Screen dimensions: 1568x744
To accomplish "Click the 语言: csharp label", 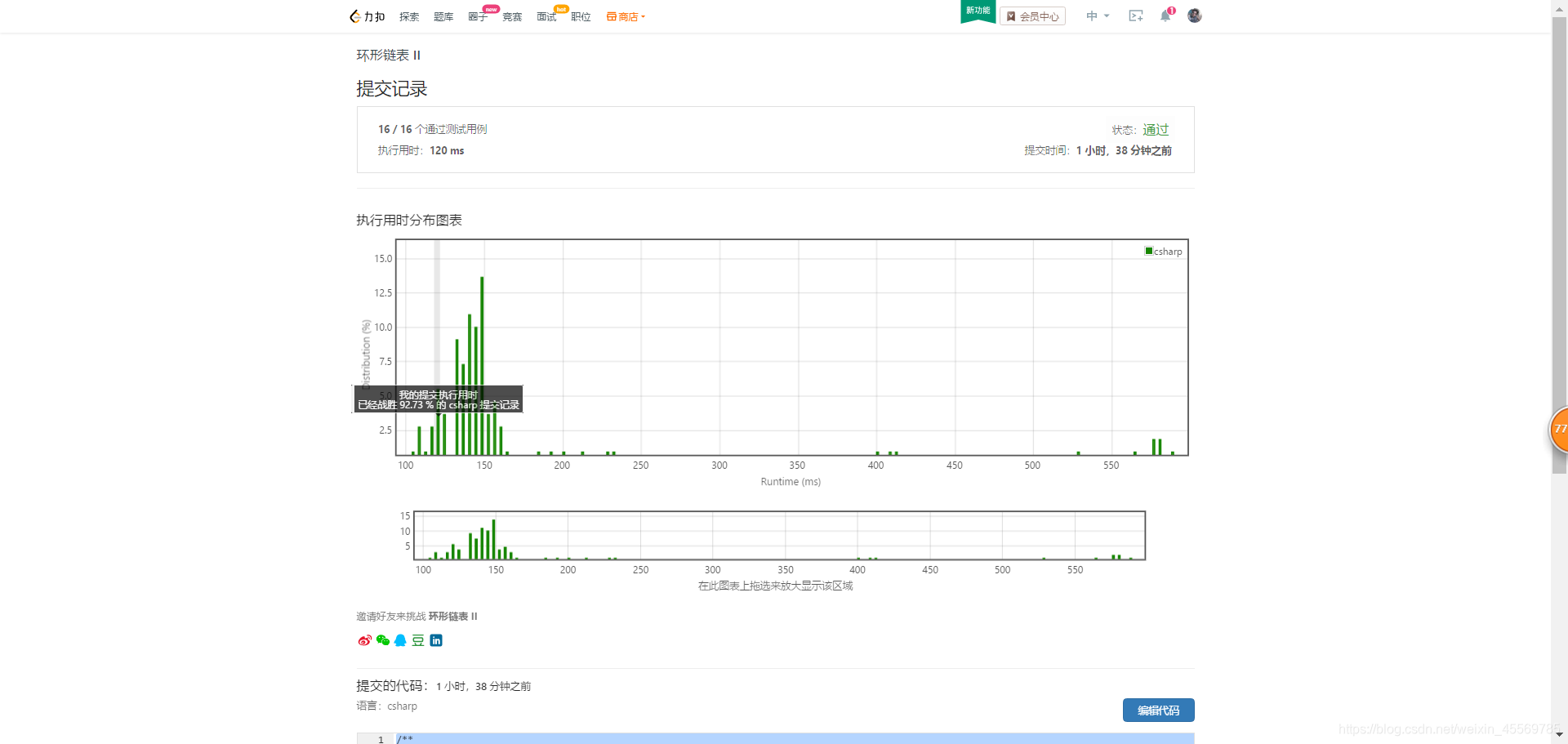I will coord(386,706).
